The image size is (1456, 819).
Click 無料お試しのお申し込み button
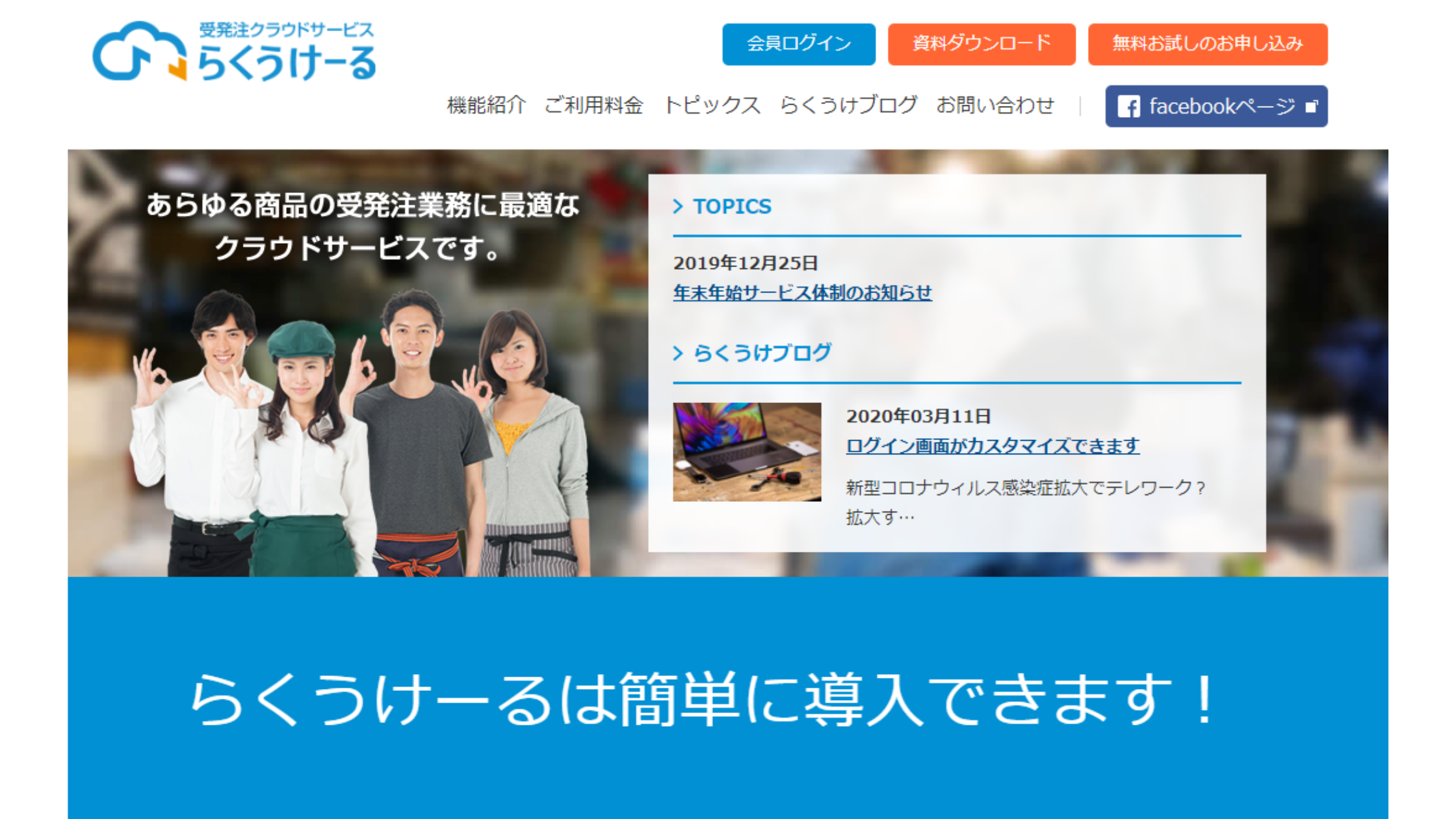(x=1208, y=44)
